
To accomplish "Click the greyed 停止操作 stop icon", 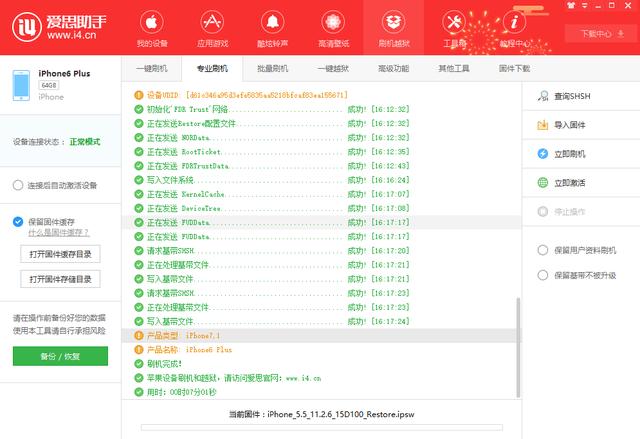I will [x=543, y=211].
